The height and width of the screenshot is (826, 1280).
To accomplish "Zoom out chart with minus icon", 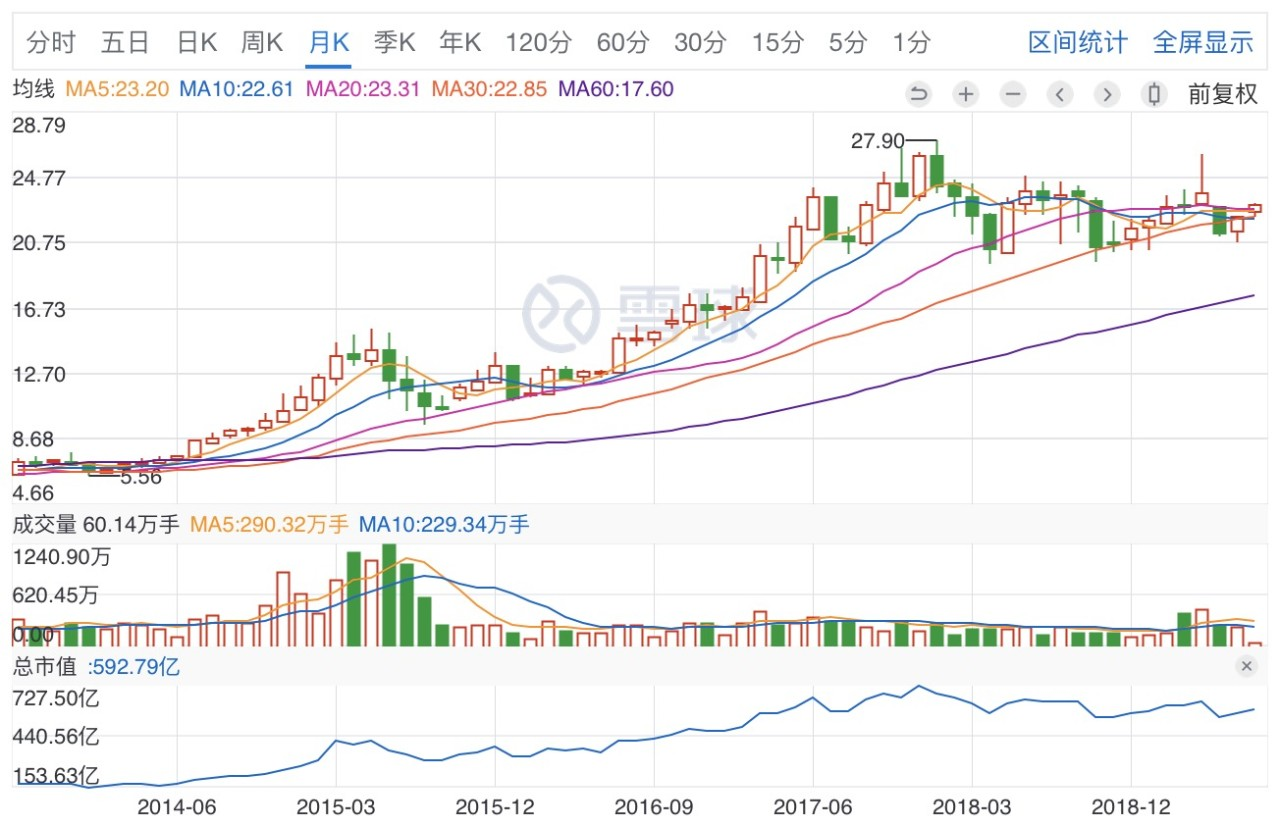I will (1013, 94).
